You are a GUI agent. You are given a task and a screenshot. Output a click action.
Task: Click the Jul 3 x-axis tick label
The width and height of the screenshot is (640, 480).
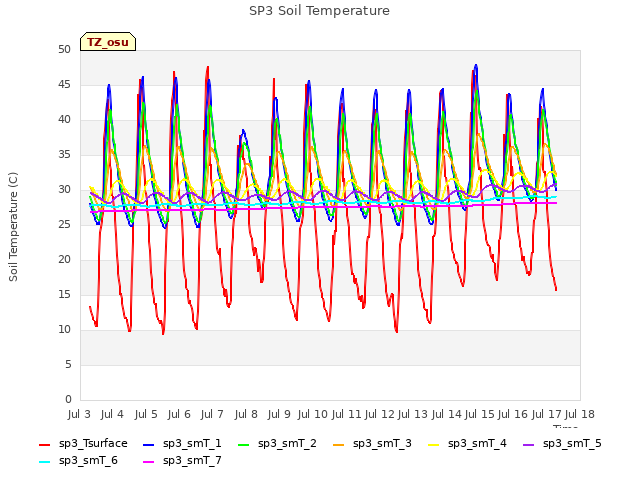tap(79, 414)
